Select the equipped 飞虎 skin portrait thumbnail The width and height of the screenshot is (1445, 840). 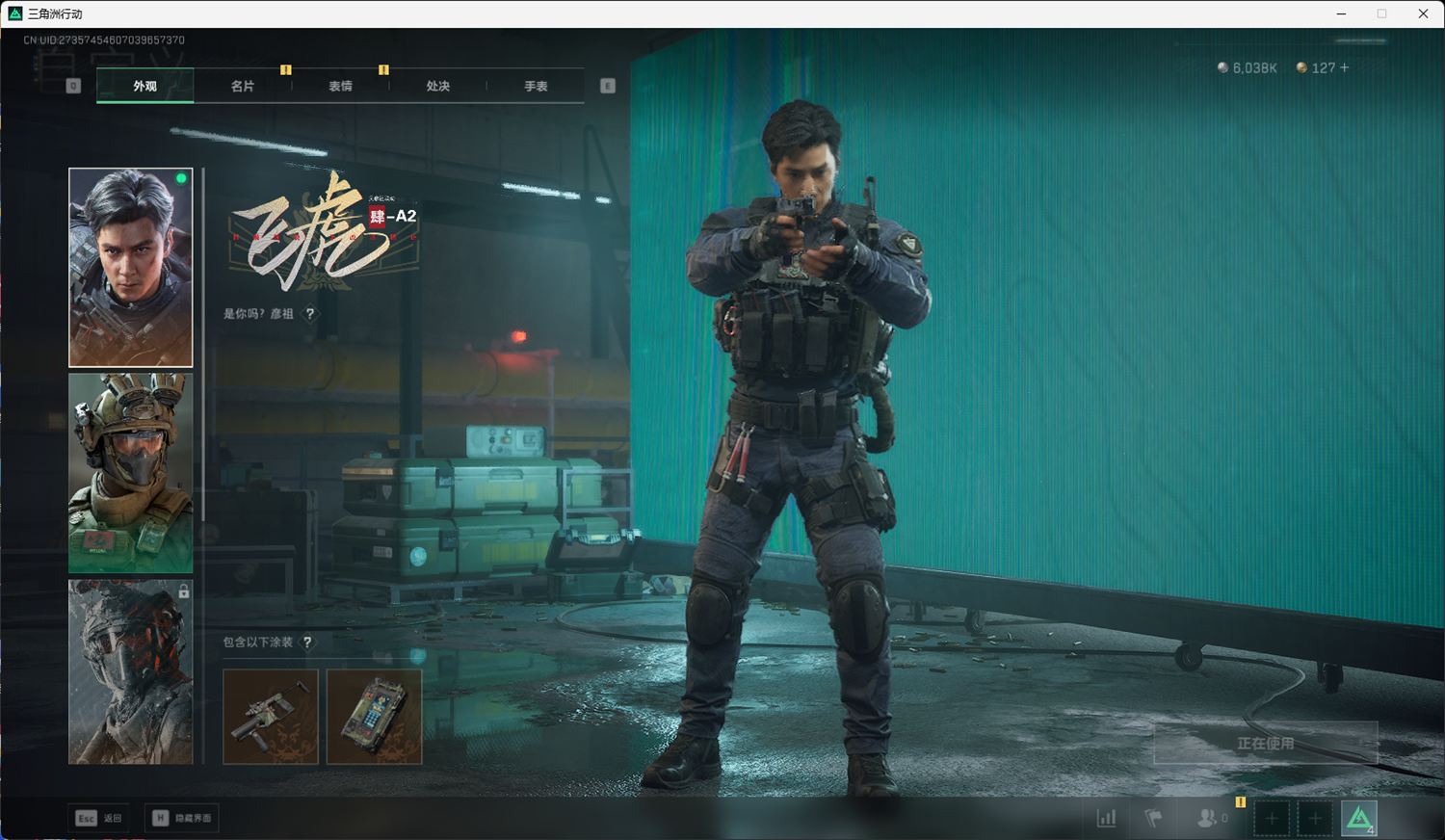pos(131,268)
